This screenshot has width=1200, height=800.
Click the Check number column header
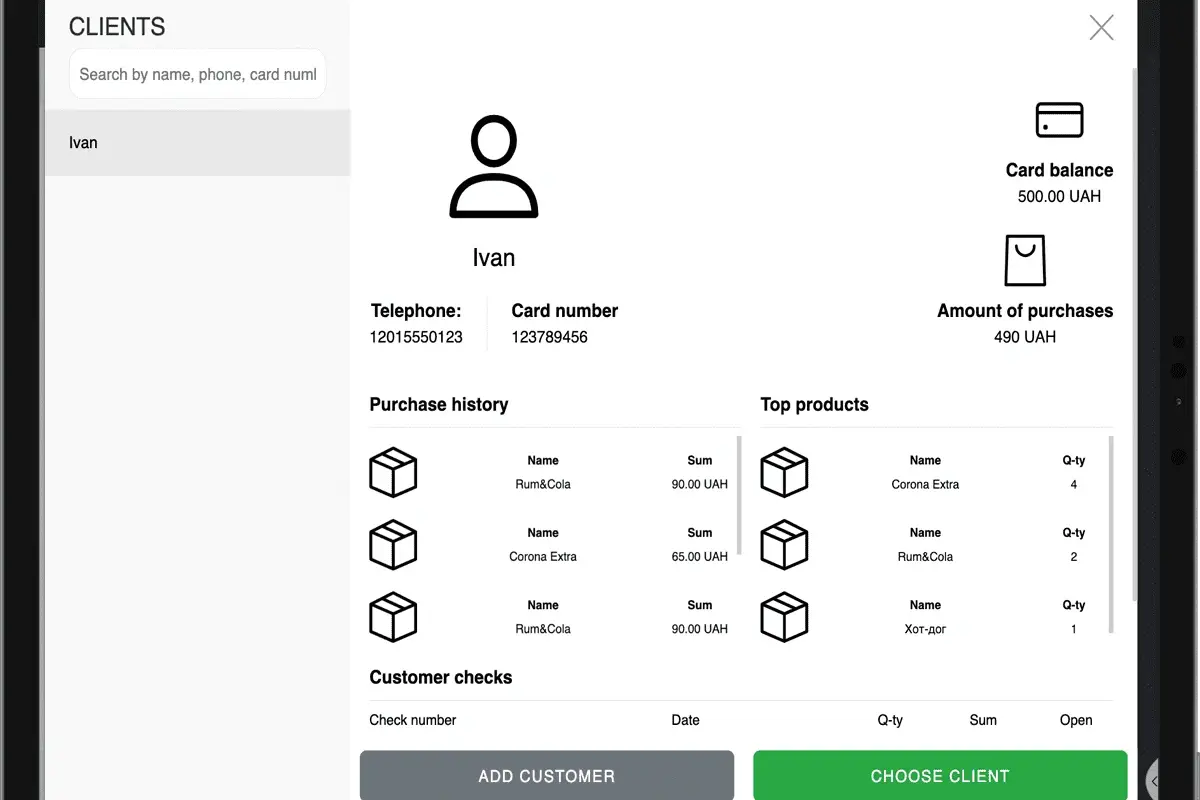point(413,720)
